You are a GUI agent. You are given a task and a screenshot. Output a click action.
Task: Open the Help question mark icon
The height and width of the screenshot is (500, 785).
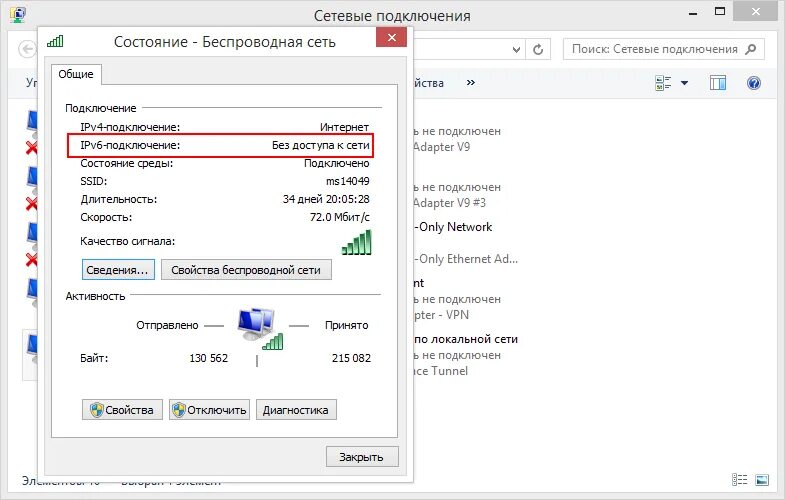pos(754,83)
